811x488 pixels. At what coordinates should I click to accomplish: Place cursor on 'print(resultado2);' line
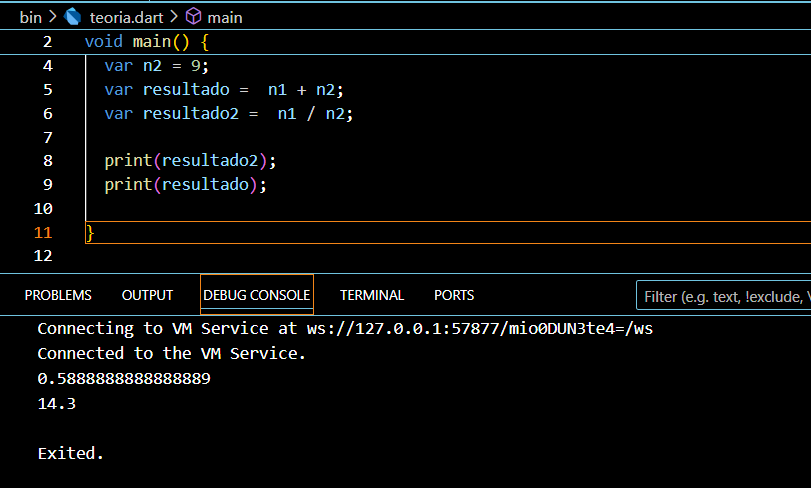pyautogui.click(x=189, y=160)
